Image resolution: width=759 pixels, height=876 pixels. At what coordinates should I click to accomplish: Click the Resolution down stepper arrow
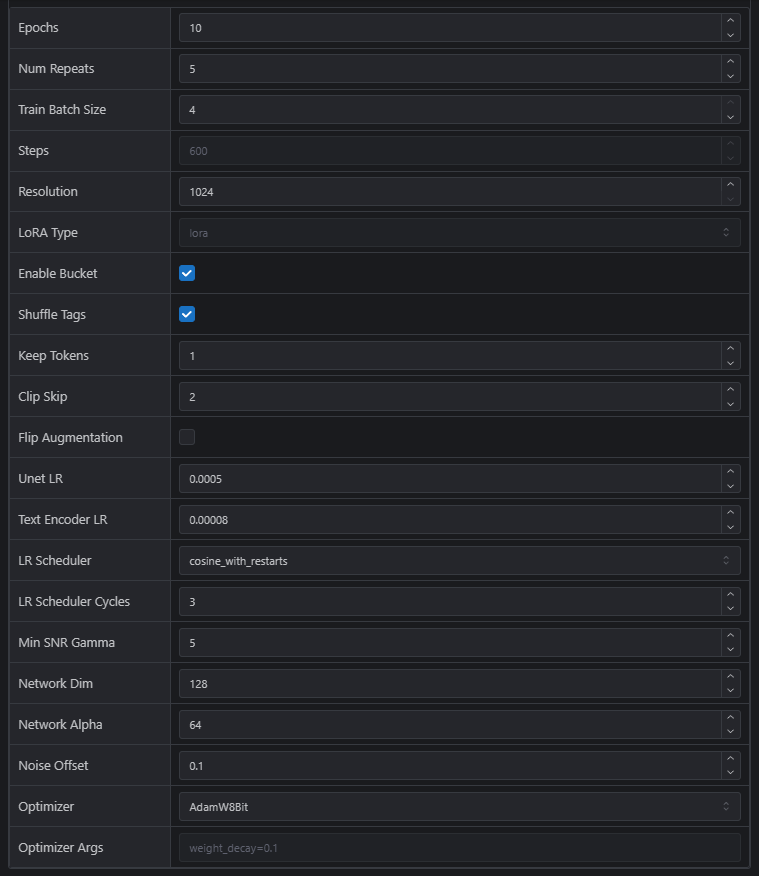coord(730,199)
